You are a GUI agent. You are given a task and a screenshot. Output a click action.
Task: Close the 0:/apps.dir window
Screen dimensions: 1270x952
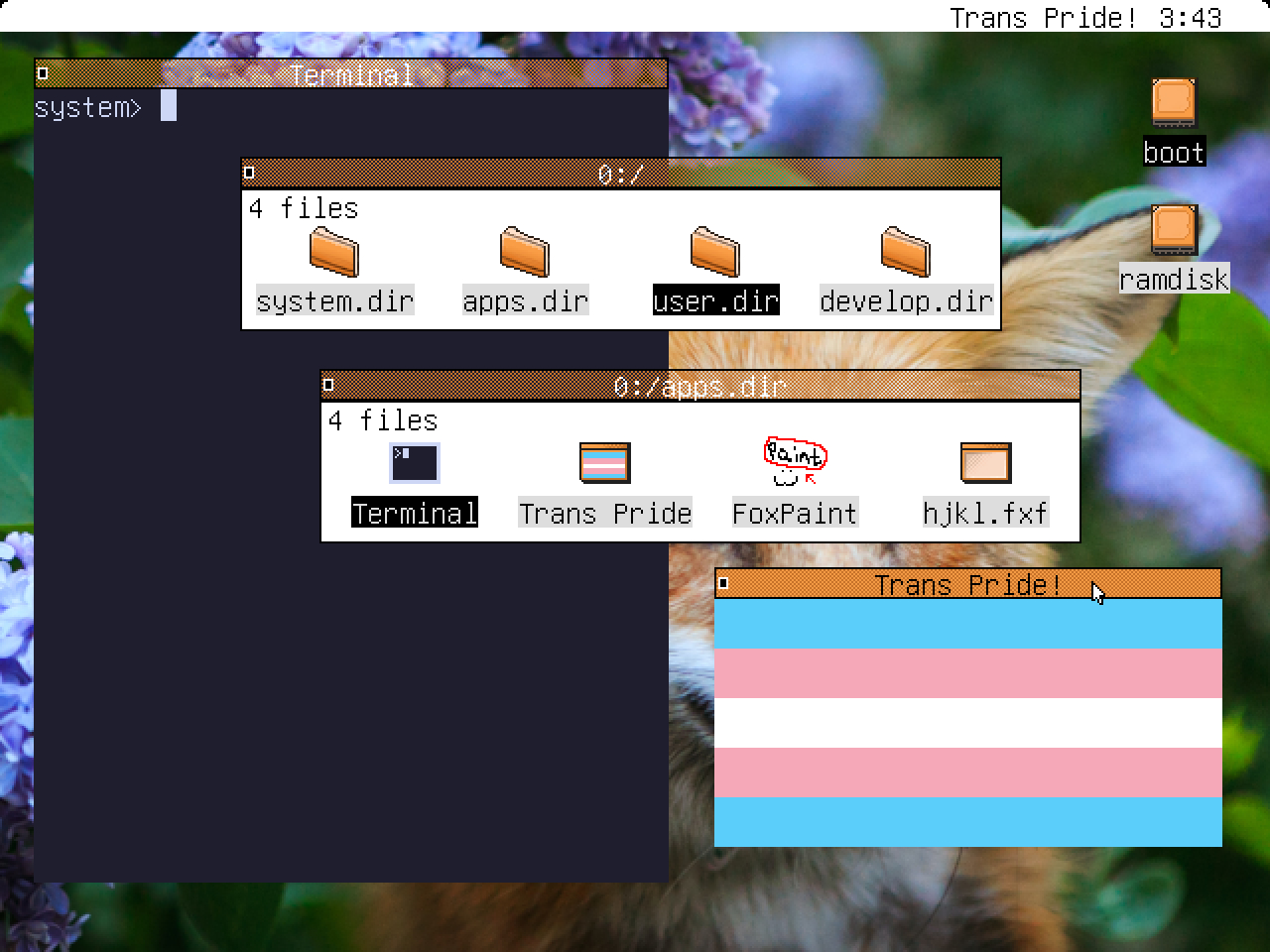(328, 385)
